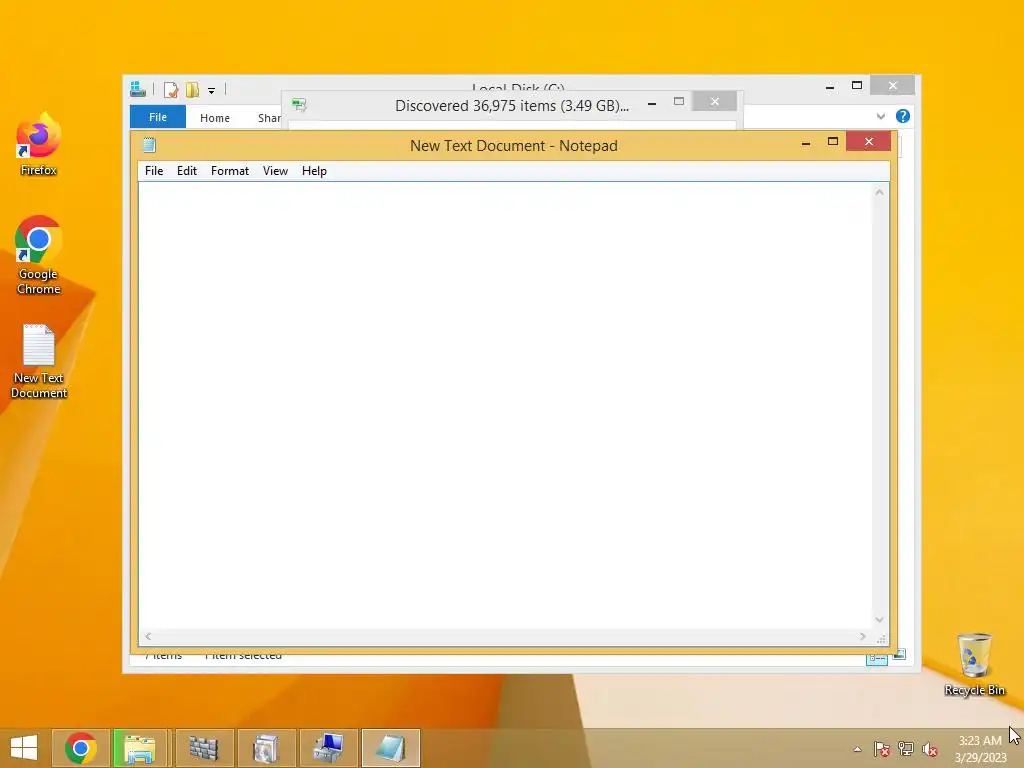Image resolution: width=1024 pixels, height=768 pixels.
Task: Expand the ribbon chevron in File Explorer
Action: [x=880, y=116]
